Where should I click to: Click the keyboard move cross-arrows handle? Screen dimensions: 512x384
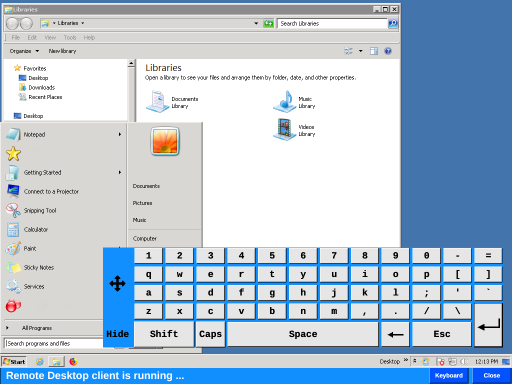(x=118, y=284)
